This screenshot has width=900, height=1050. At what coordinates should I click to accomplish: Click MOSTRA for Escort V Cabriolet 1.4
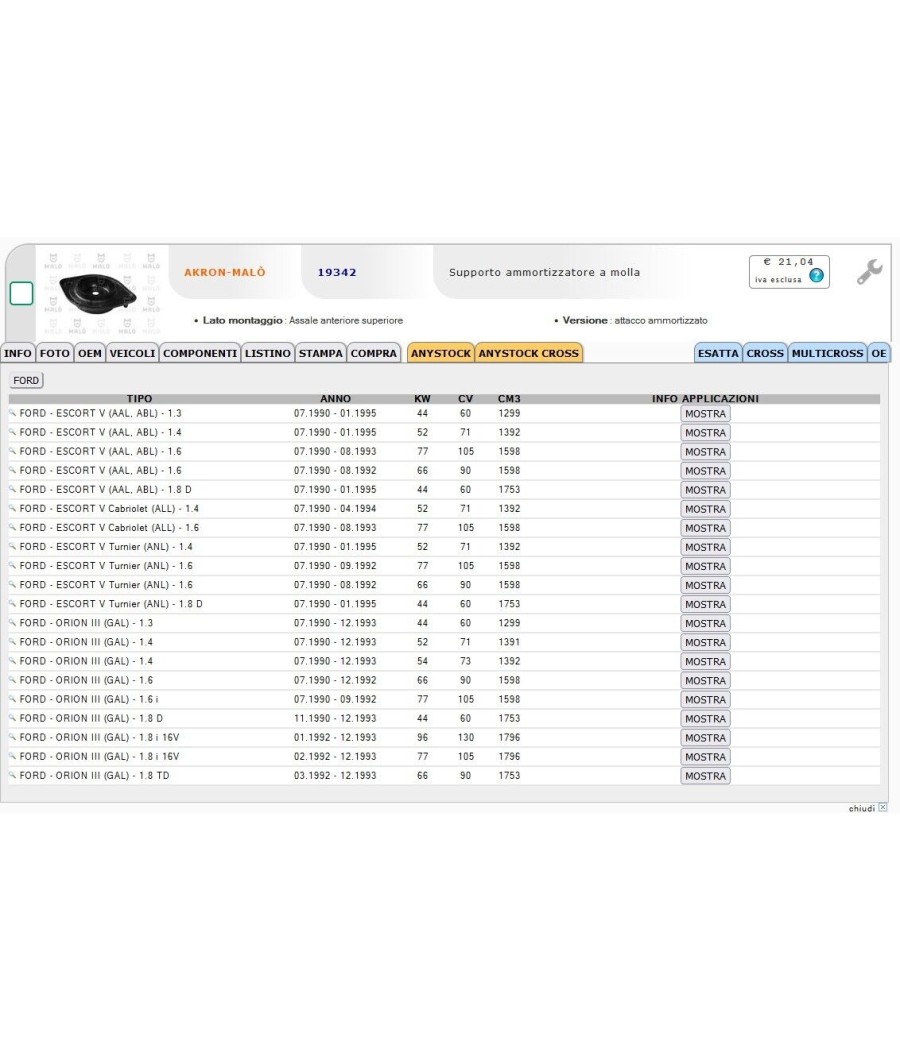click(705, 509)
